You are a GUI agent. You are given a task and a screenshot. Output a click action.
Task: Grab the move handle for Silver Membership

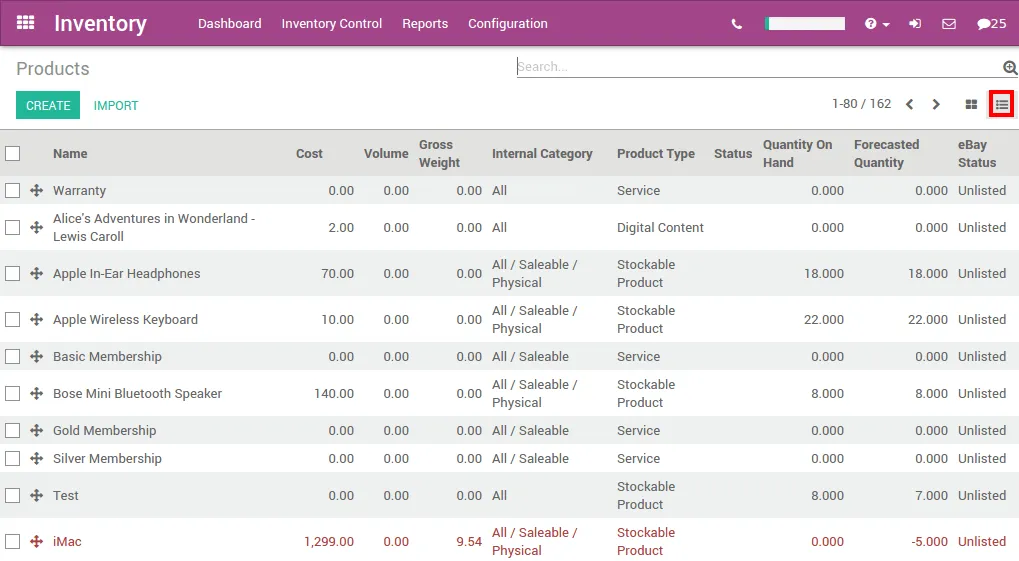(36, 459)
